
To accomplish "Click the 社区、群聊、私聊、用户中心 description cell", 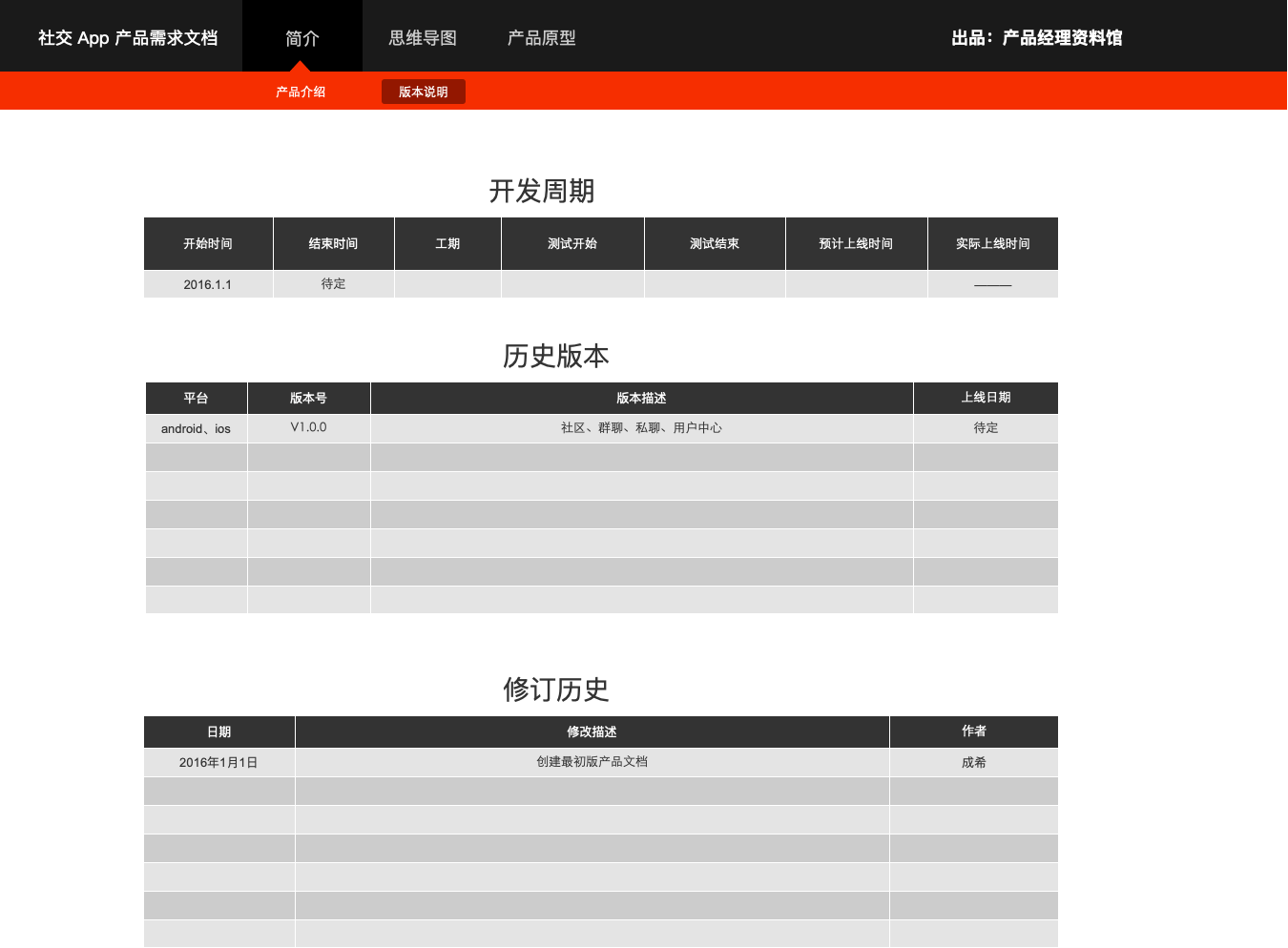I will [641, 428].
